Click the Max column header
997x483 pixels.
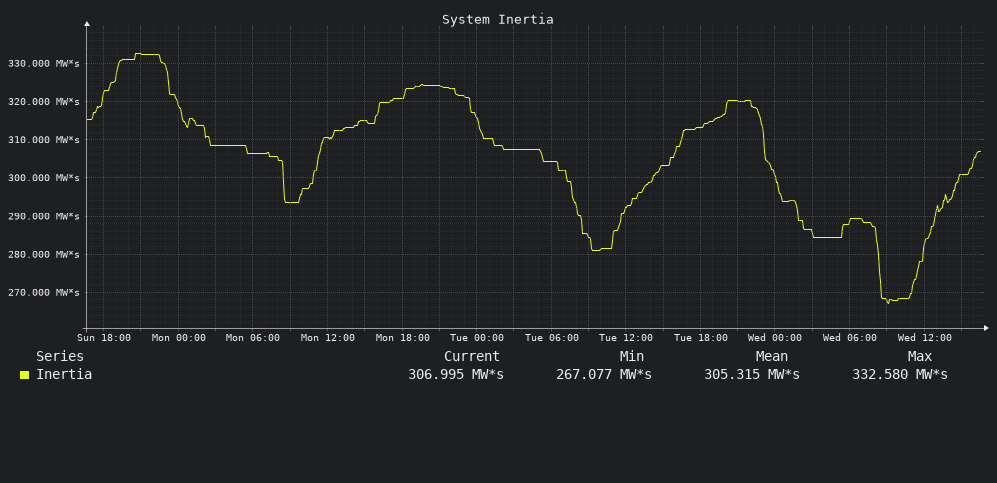(919, 356)
